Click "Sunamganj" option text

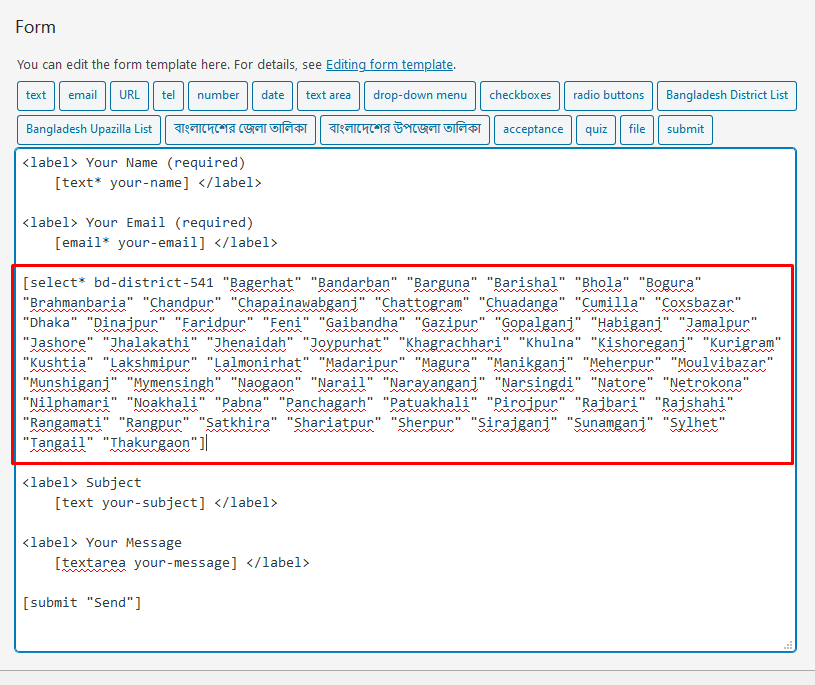[x=610, y=423]
